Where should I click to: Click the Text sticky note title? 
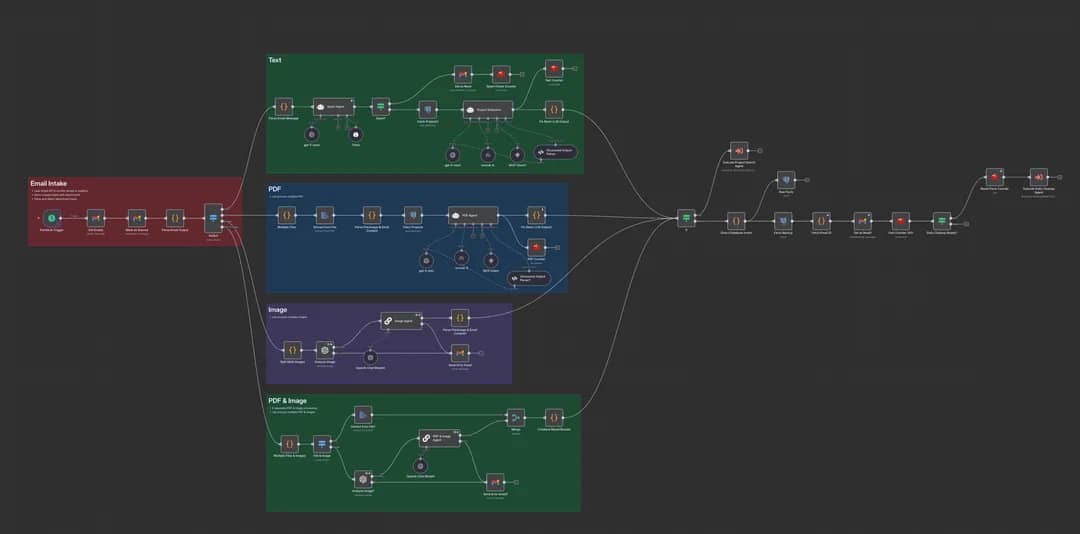[275, 60]
